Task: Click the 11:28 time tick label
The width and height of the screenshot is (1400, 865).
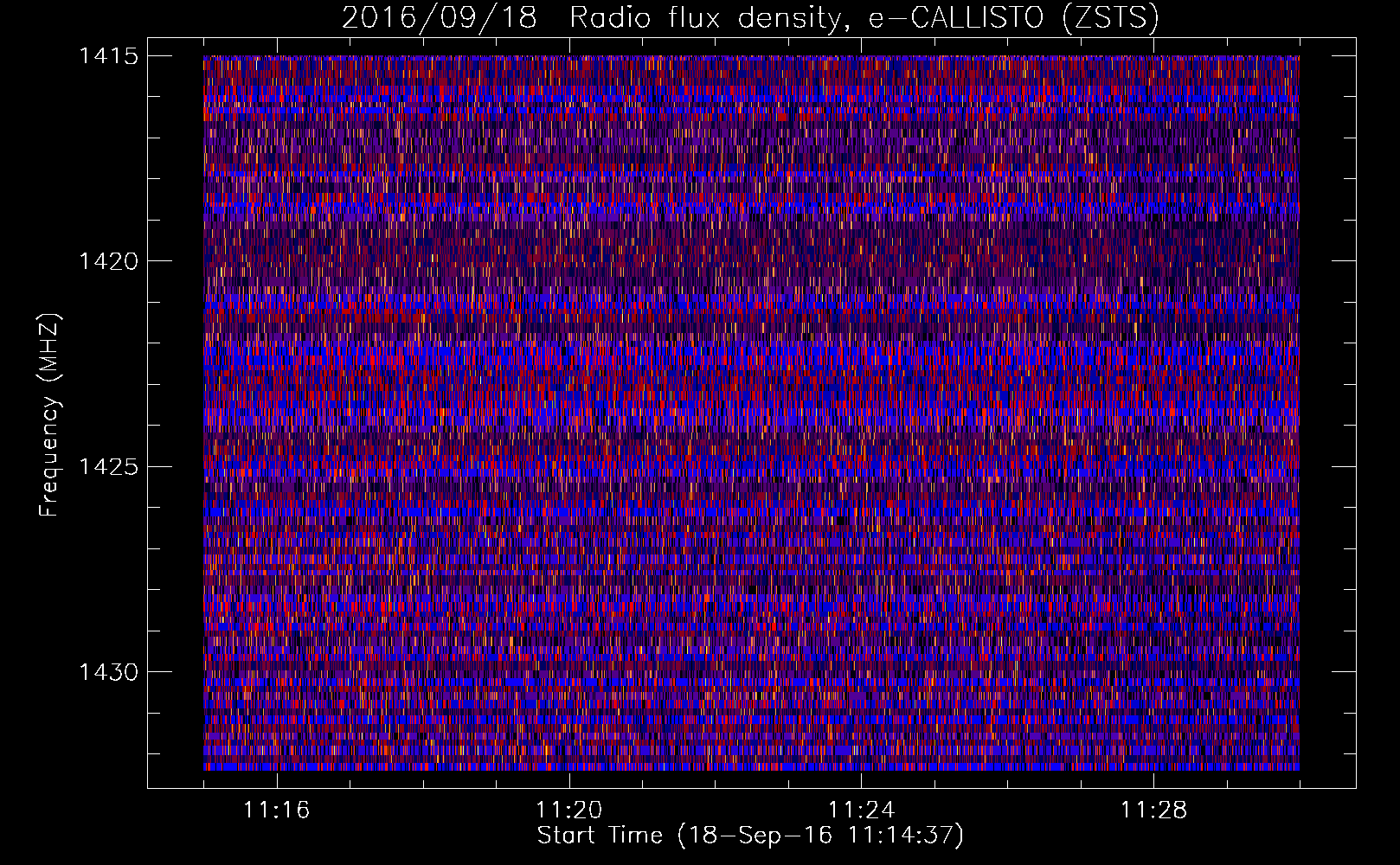Action: [1153, 811]
